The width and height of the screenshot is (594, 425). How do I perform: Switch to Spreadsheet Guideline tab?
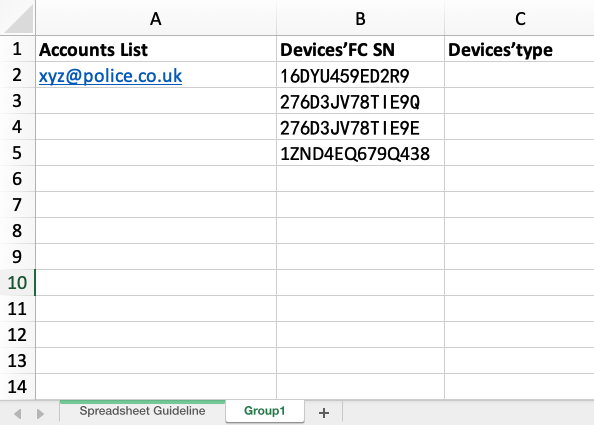click(x=142, y=411)
